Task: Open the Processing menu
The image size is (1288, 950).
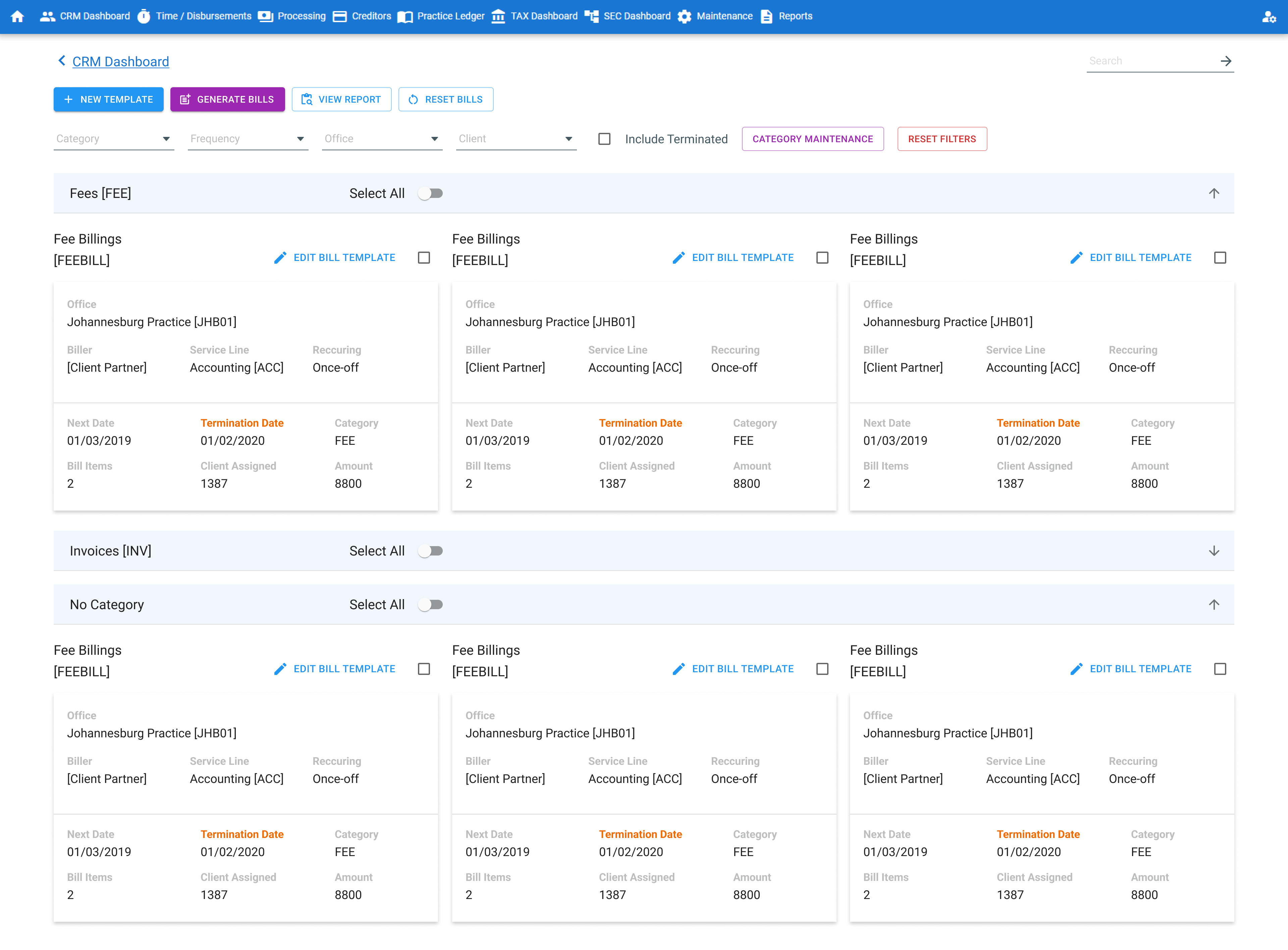Action: click(301, 16)
